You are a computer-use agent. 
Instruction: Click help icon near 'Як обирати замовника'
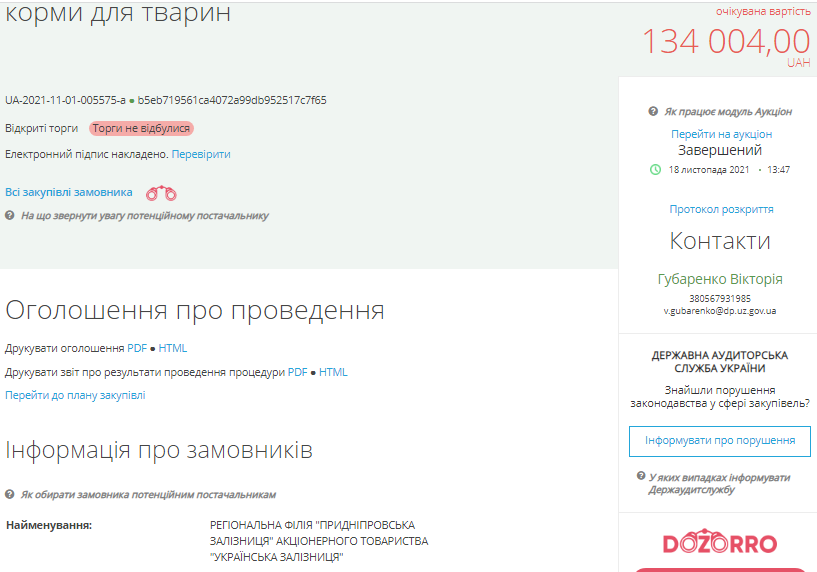tap(10, 494)
